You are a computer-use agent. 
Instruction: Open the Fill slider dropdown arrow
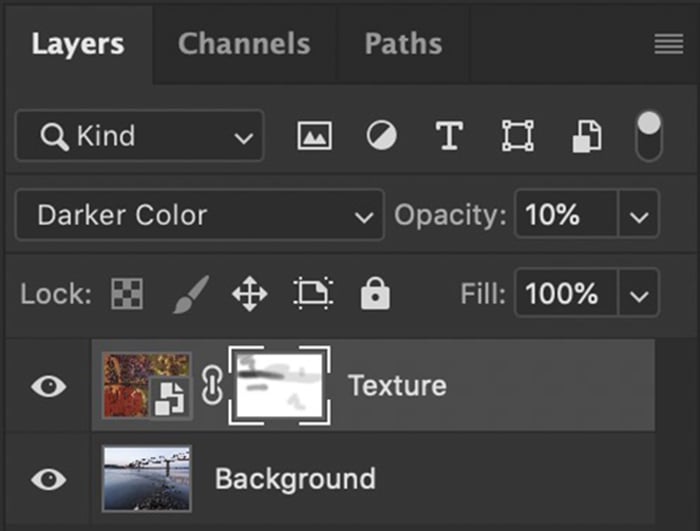point(639,295)
